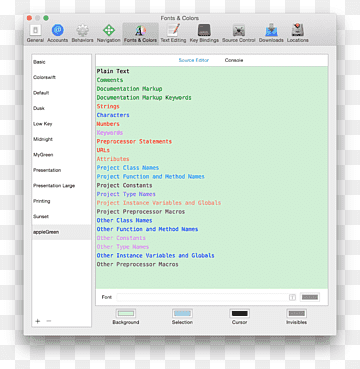Image resolution: width=360 pixels, height=369 pixels.
Task: Select the appleGreen theme
Action: pos(61,232)
